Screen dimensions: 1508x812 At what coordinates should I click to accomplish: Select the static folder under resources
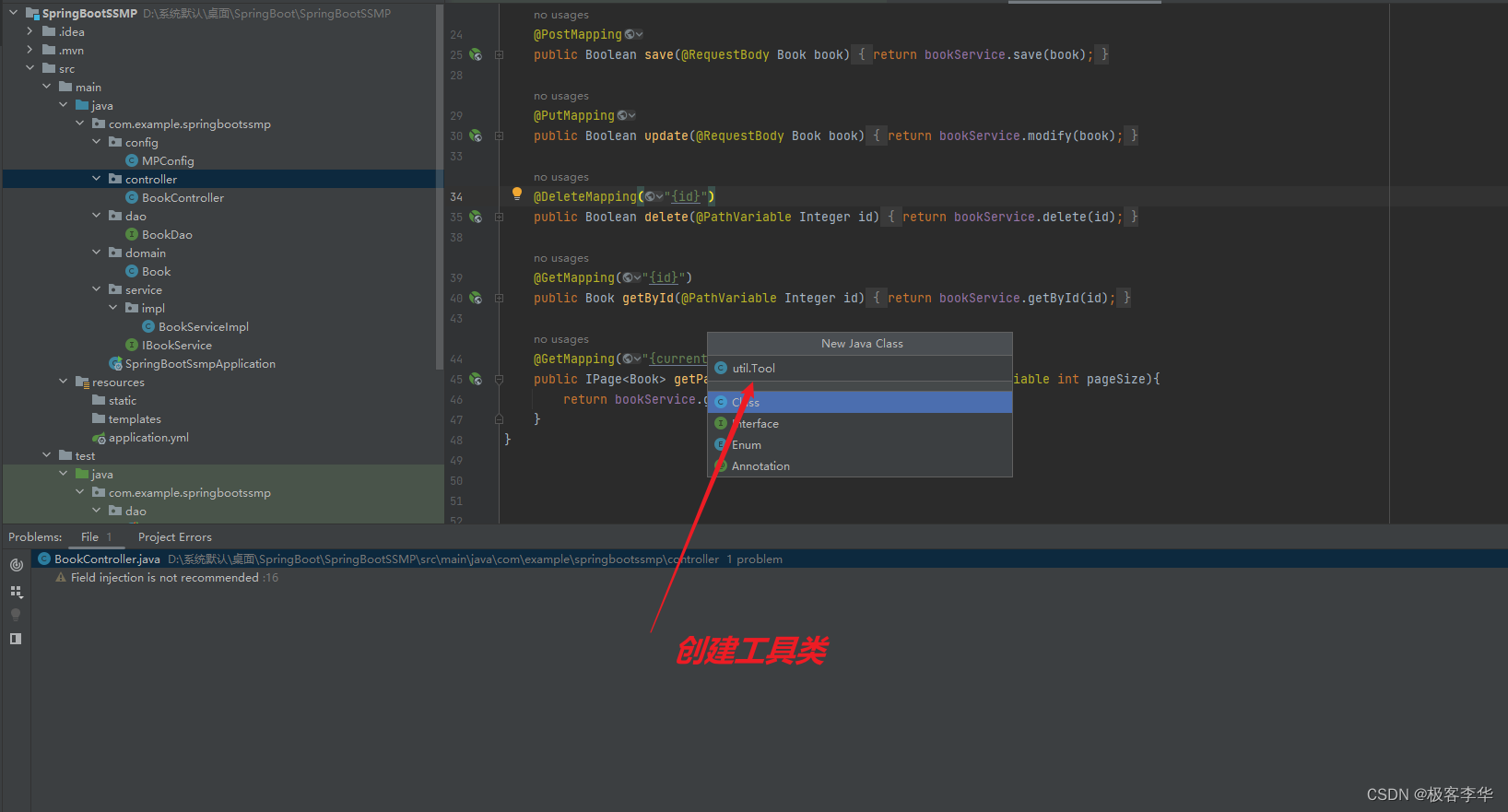click(123, 400)
